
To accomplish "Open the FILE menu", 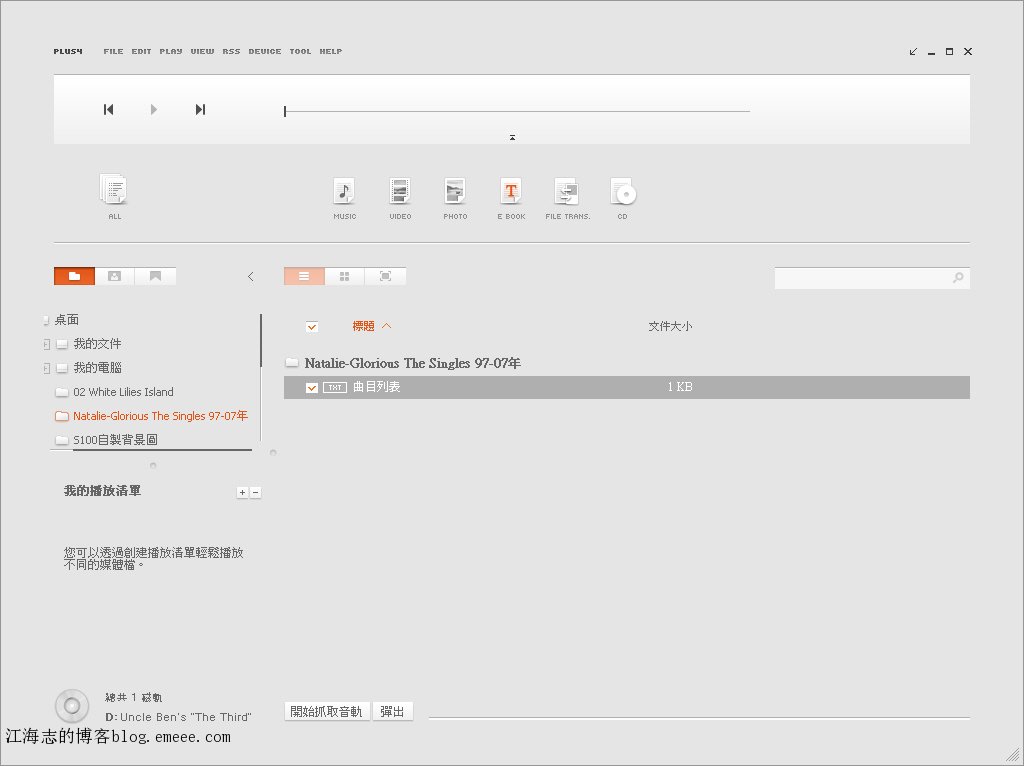I will [x=113, y=51].
